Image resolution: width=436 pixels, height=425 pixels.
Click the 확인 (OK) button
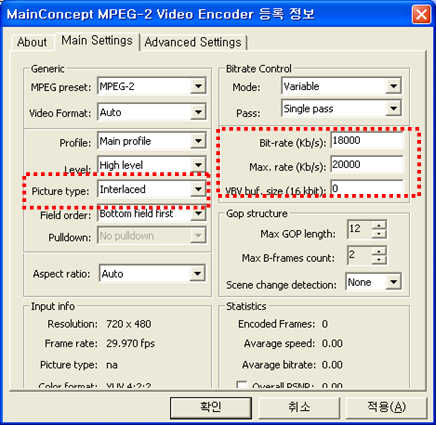pyautogui.click(x=211, y=407)
